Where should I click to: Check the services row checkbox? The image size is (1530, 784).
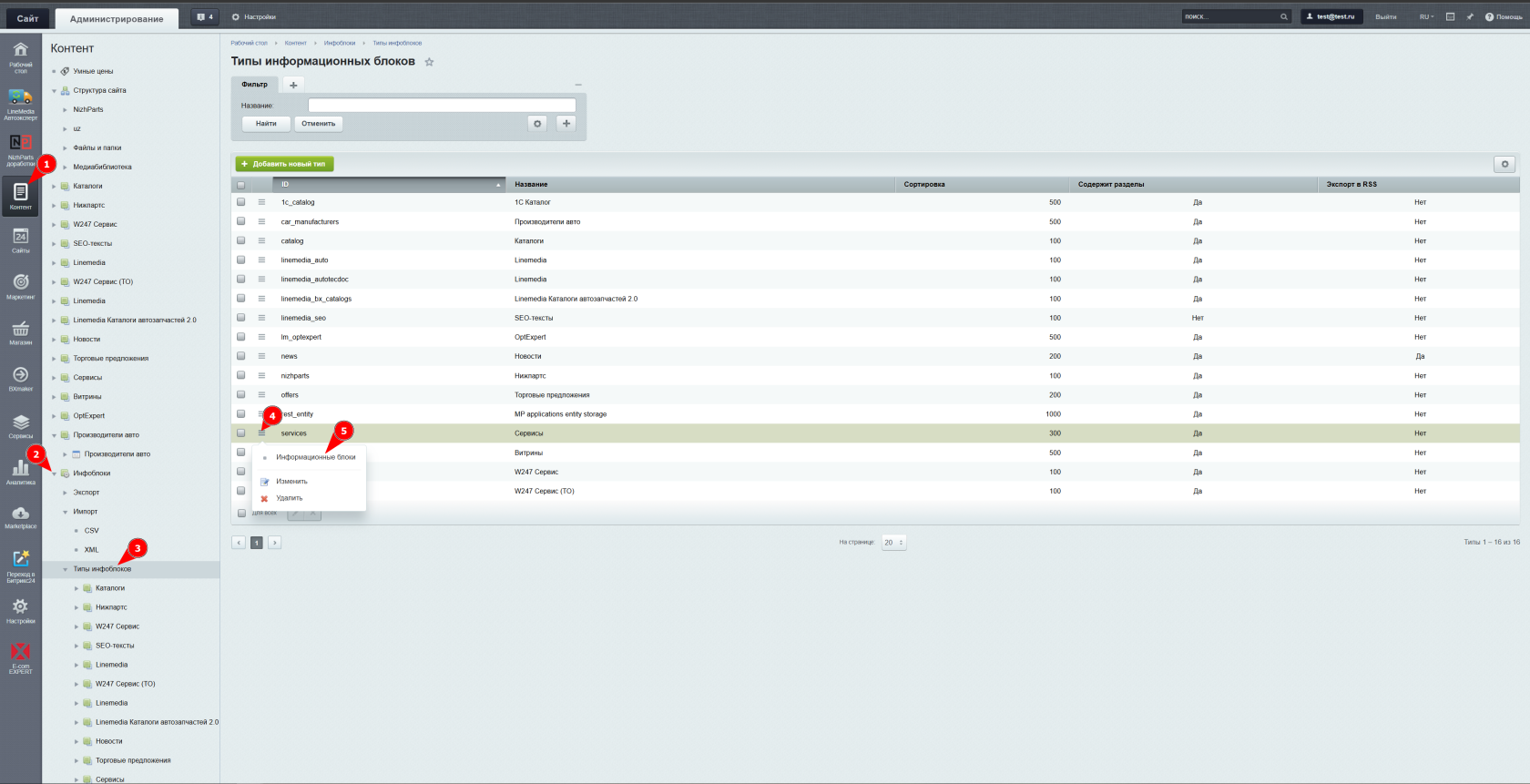point(241,433)
